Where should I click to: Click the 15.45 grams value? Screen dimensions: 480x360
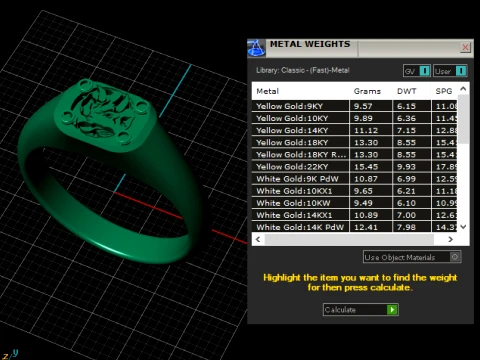(x=366, y=167)
